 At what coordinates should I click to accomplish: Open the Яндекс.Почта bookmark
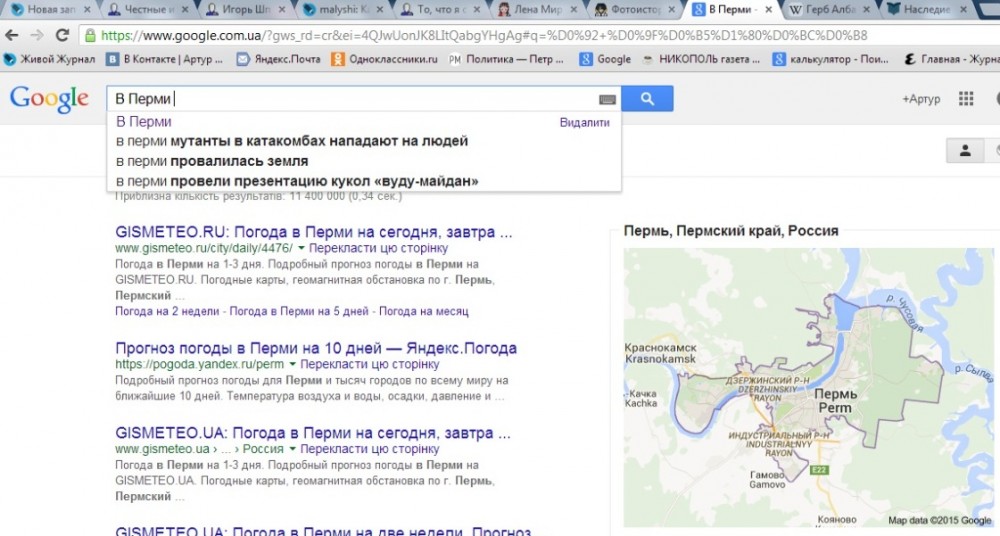[x=279, y=59]
